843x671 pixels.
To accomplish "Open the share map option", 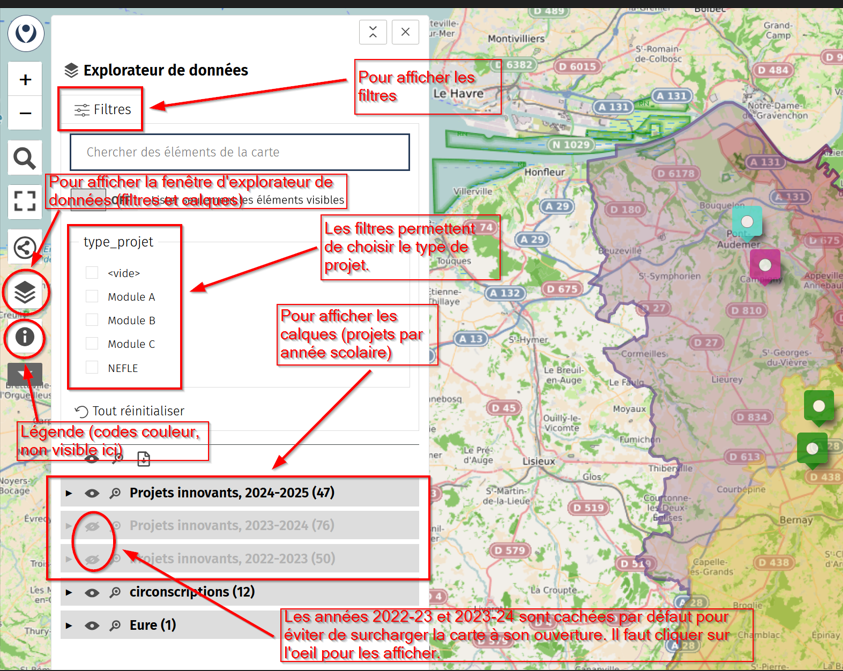I will click(25, 247).
